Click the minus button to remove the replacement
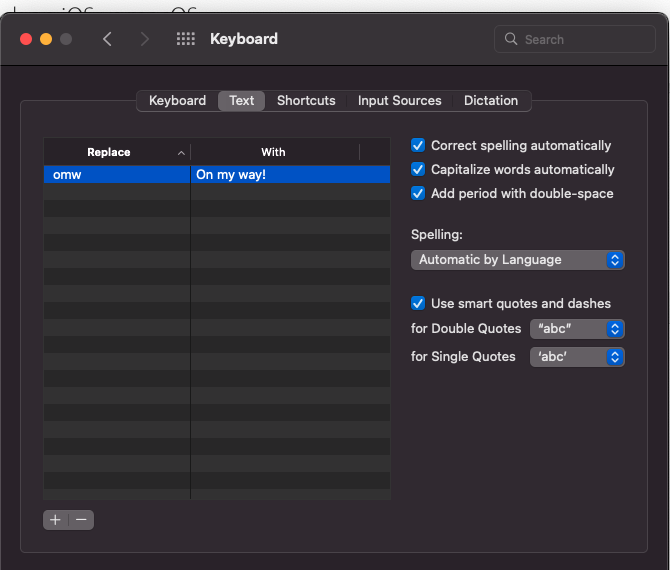Screen dimensions: 670x570 [x=82, y=520]
